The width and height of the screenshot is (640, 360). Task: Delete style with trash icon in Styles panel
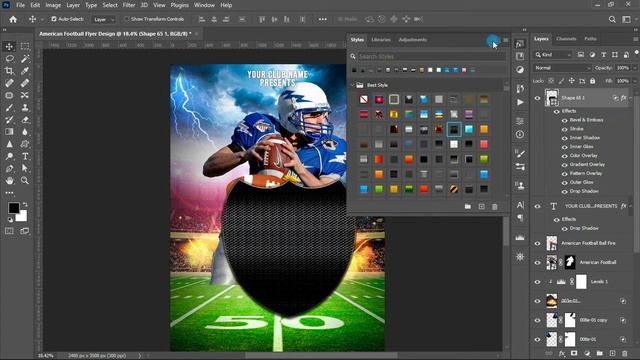tap(495, 207)
